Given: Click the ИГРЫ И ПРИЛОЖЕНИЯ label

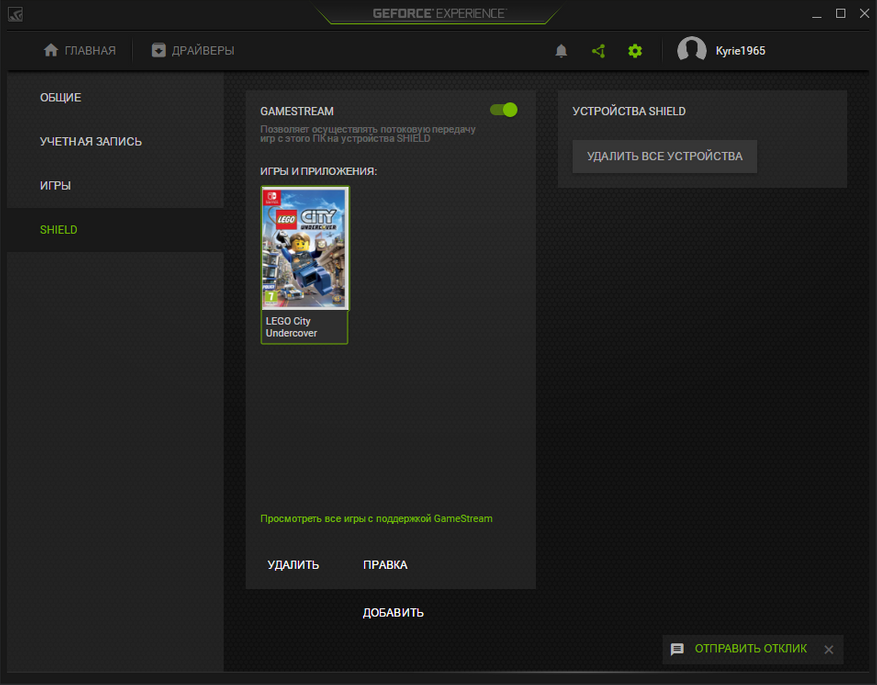Looking at the screenshot, I should point(318,171).
